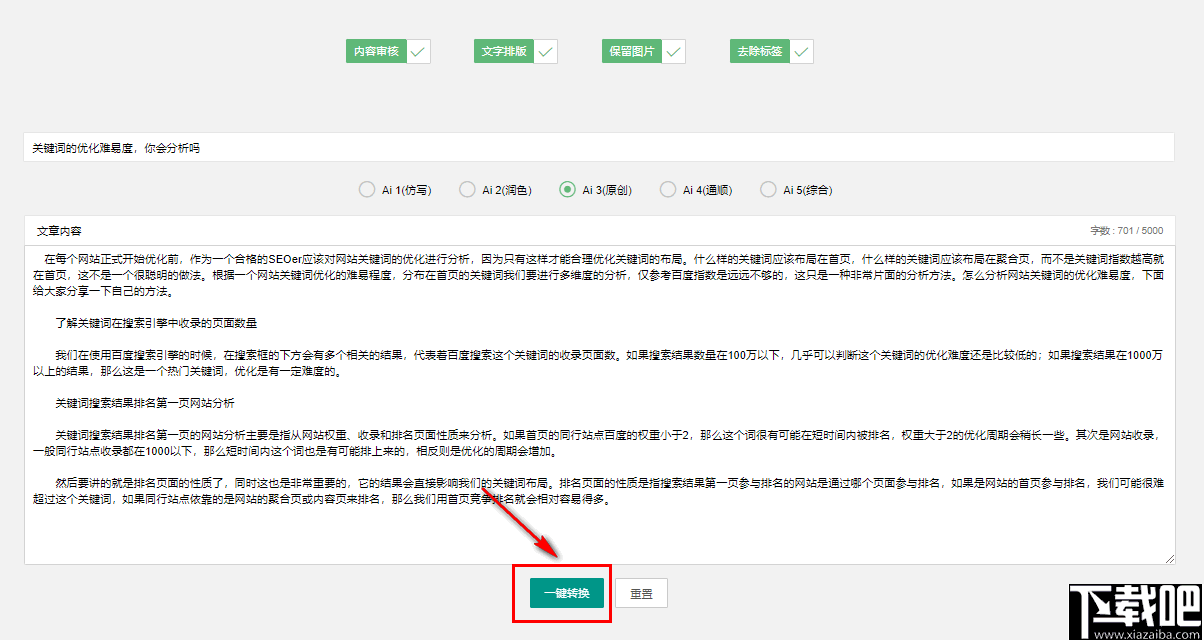Select Ai 1(仿写) radio option
The width and height of the screenshot is (1204, 640).
(x=394, y=189)
